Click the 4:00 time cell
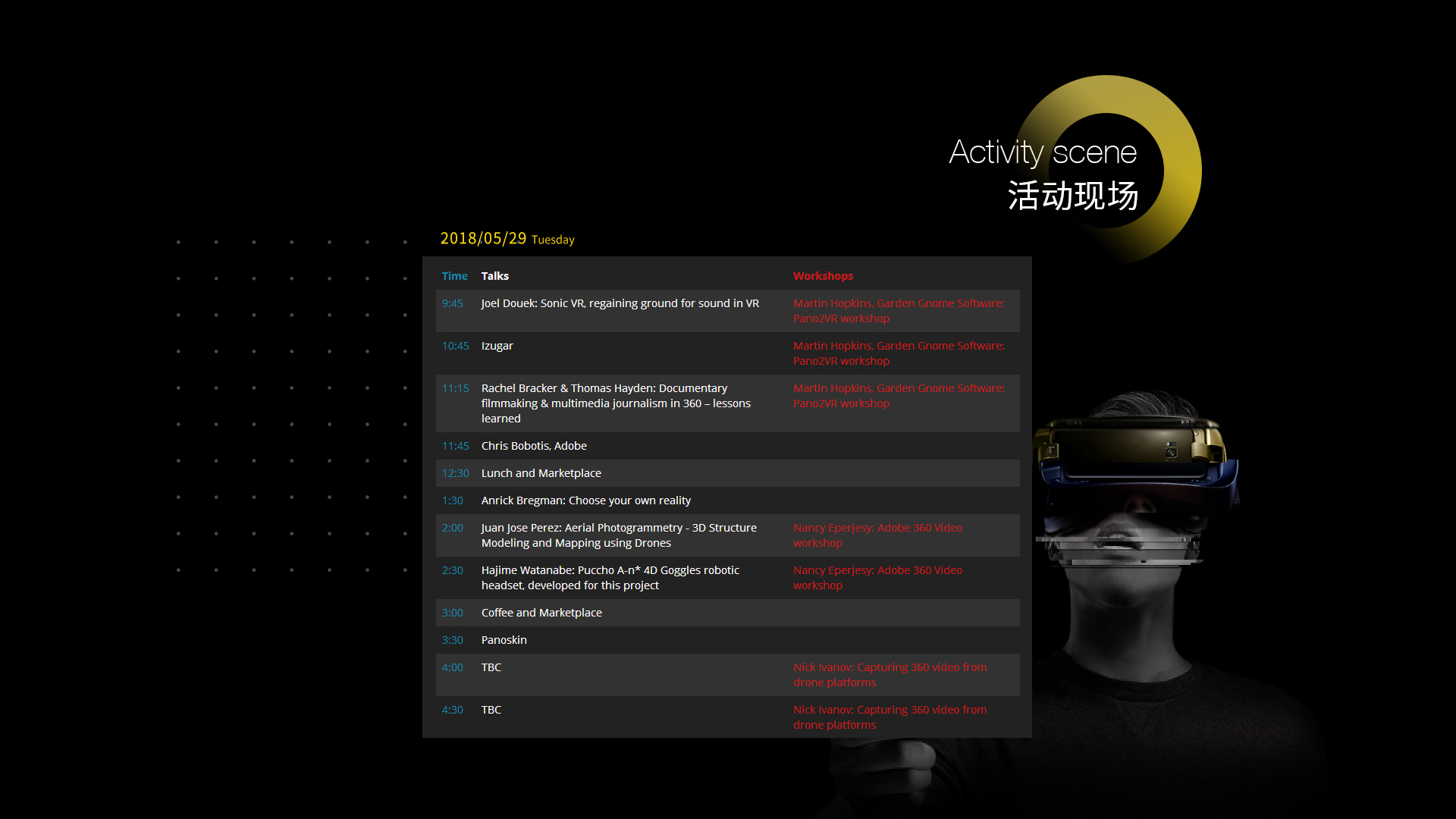 point(453,667)
